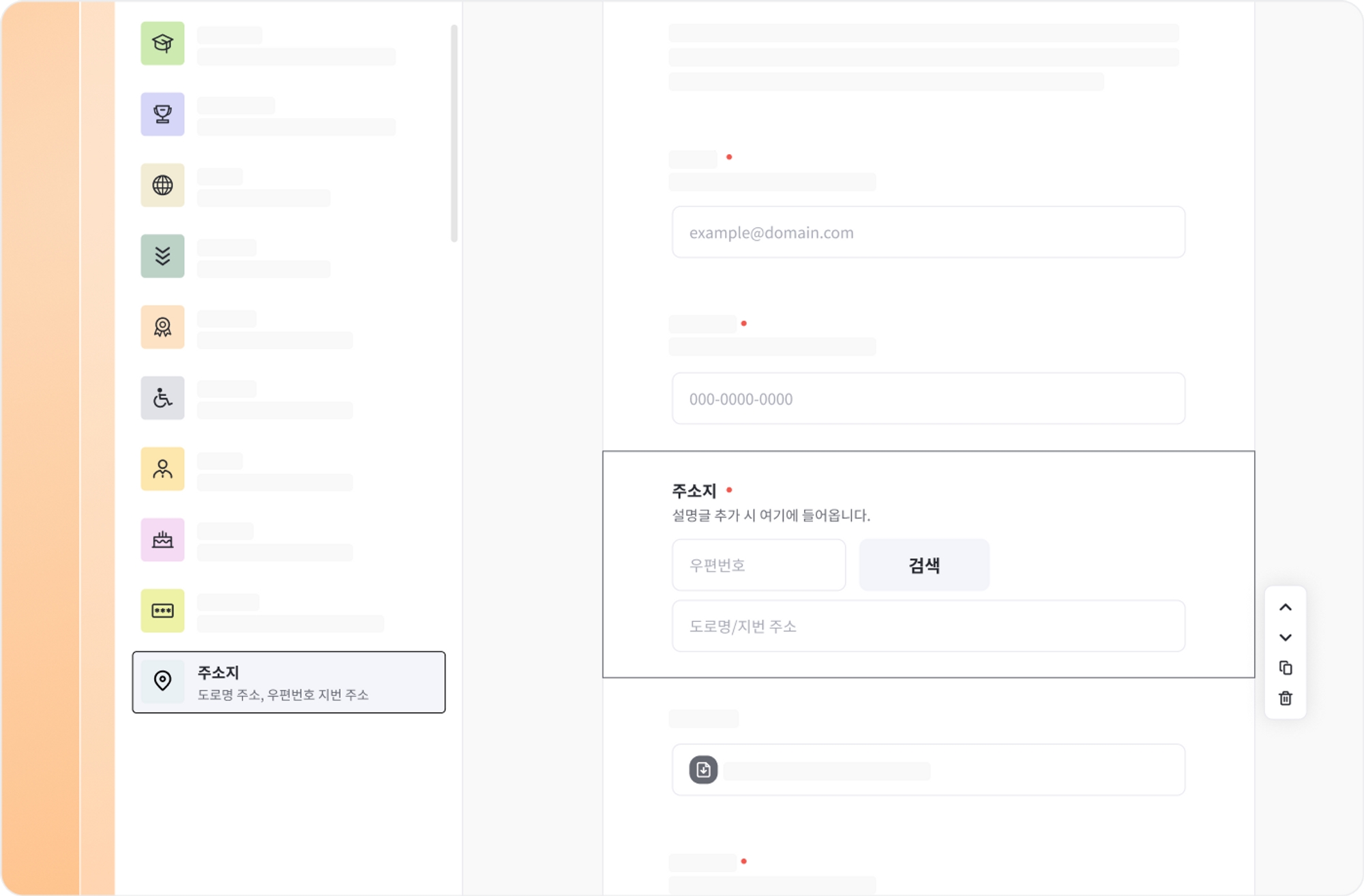1364x896 pixels.
Task: Delete the 주소지 block with trash icon
Action: point(1285,698)
